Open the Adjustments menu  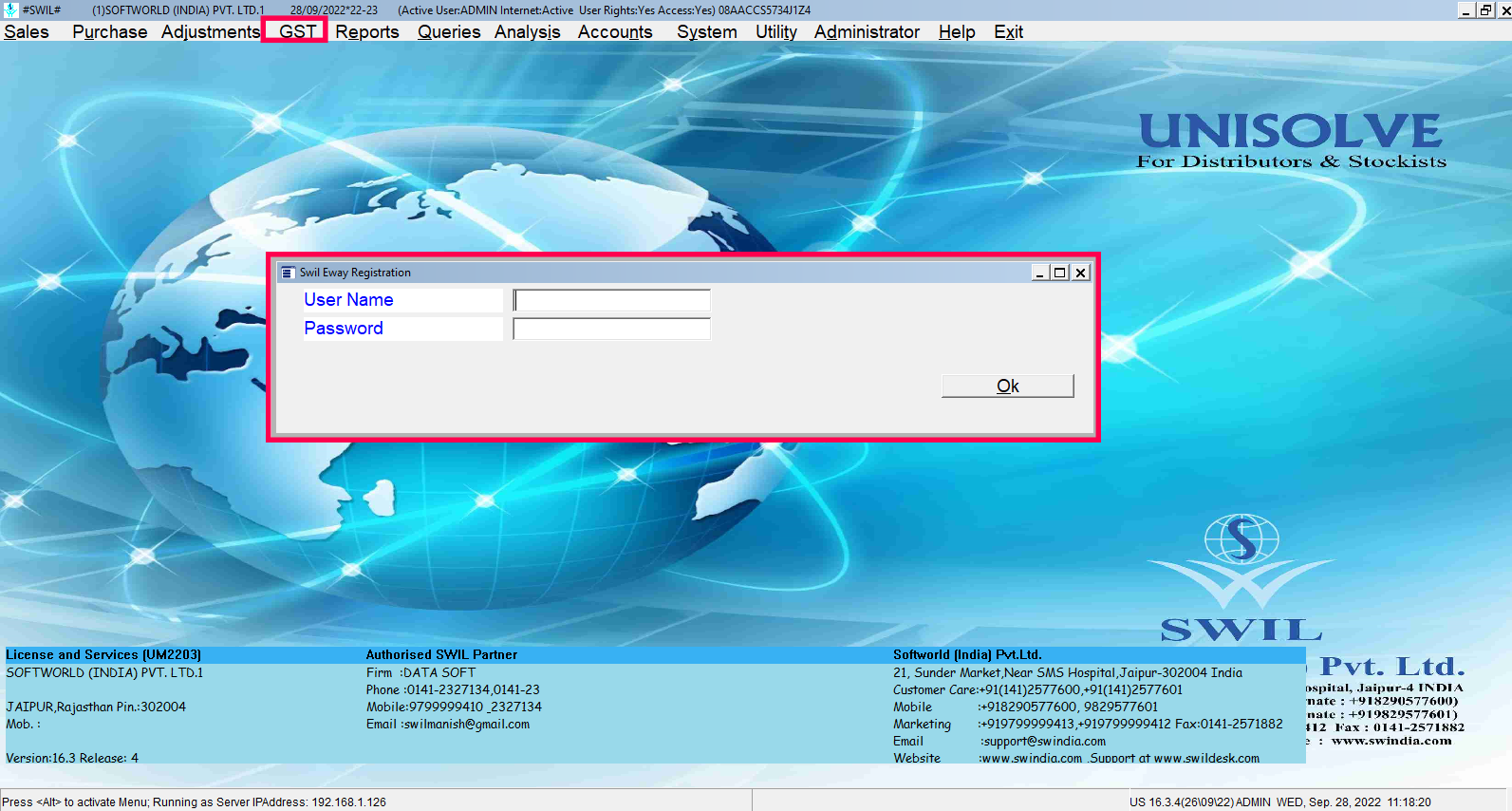pos(211,32)
